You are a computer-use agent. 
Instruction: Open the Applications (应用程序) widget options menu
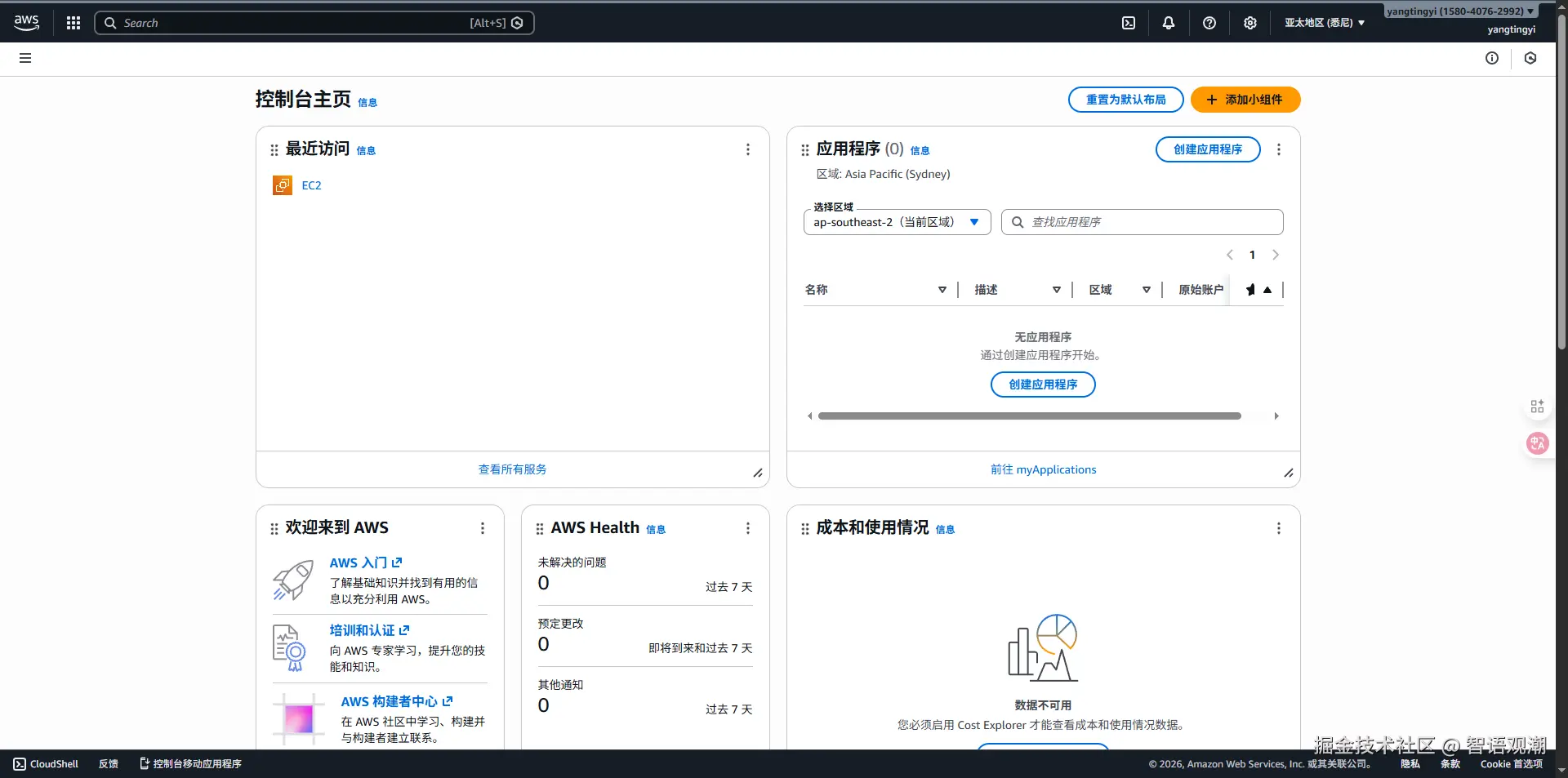click(1279, 149)
